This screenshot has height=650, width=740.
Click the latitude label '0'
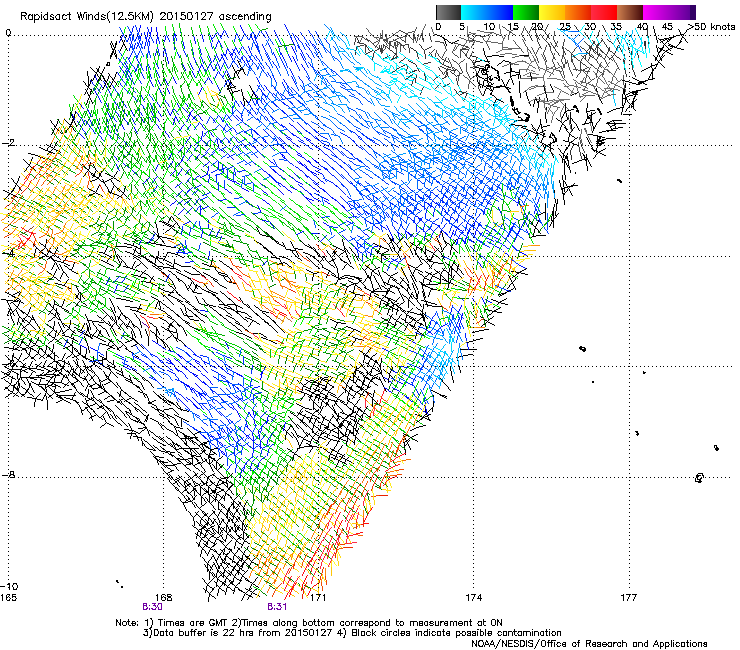click(8, 33)
